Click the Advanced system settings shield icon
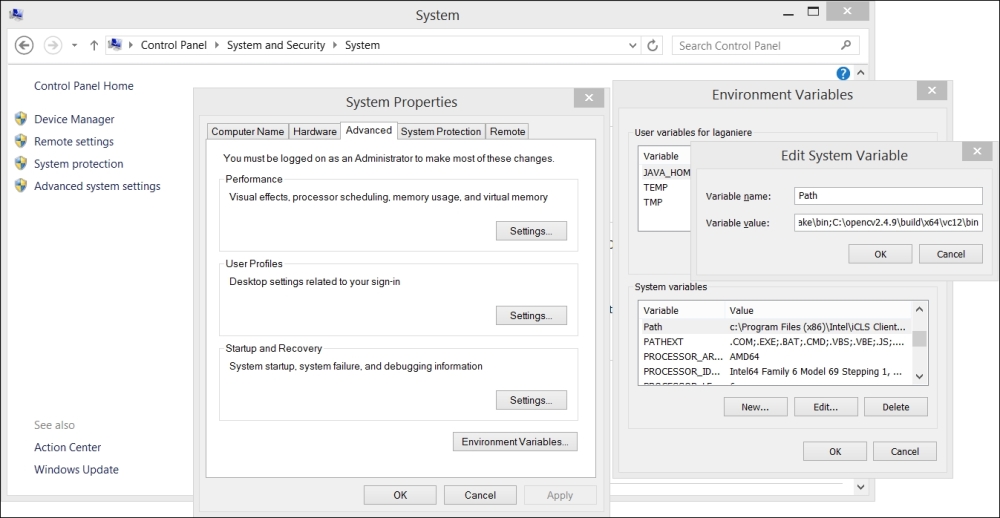 point(21,186)
